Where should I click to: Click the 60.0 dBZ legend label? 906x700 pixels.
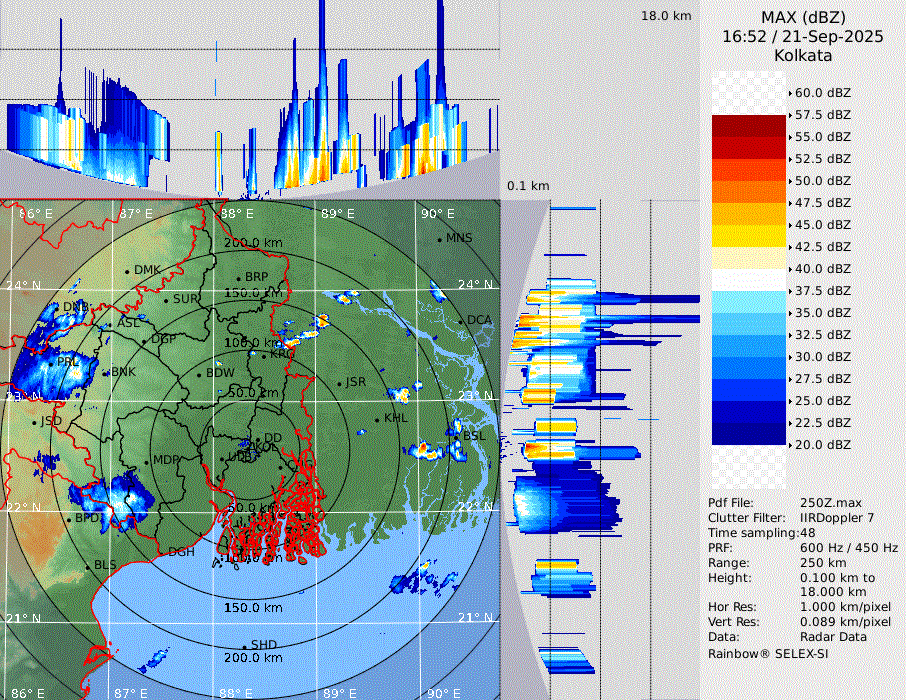tap(823, 93)
